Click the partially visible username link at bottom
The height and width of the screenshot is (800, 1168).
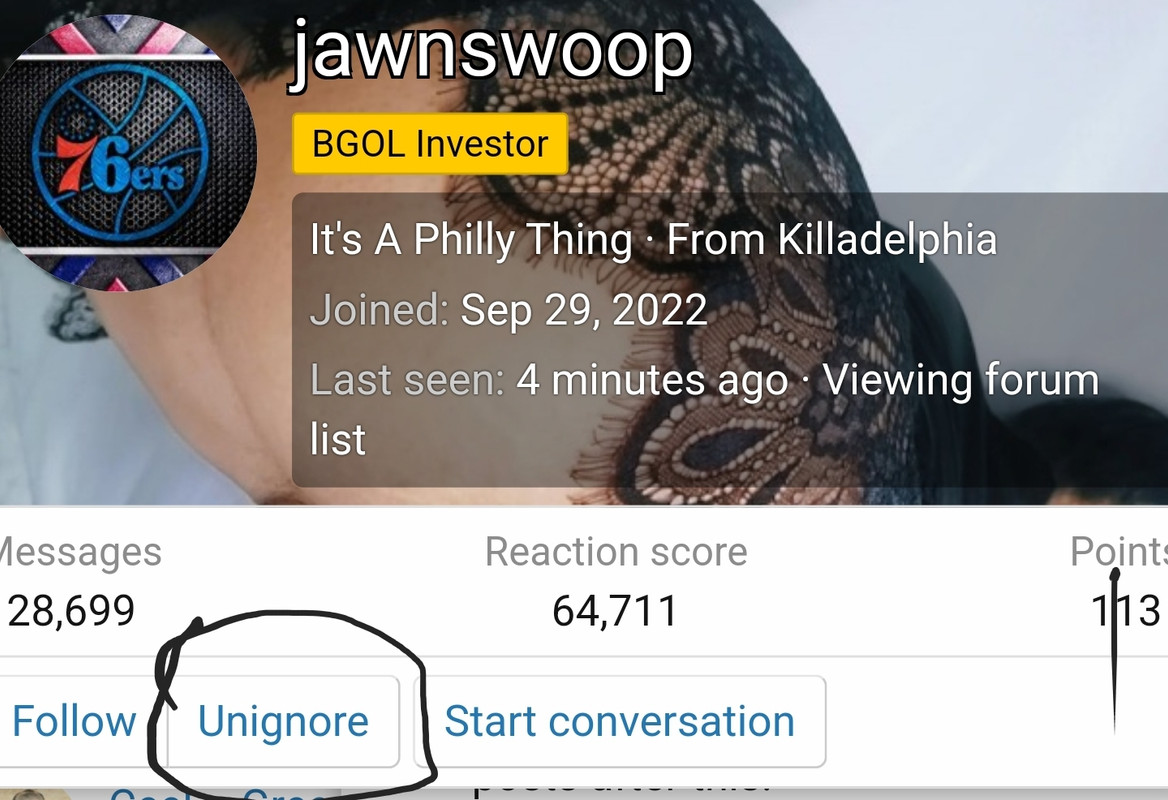pyautogui.click(x=216, y=793)
